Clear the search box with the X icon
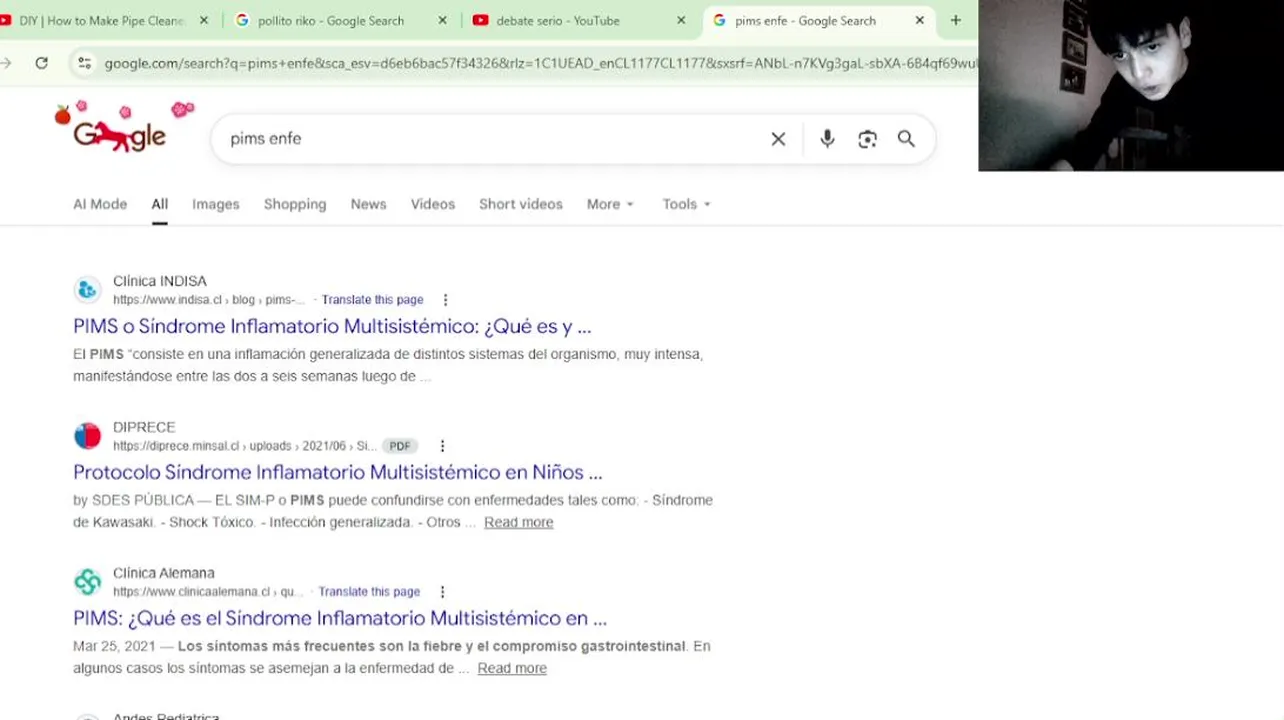Screen dimensions: 1284x720 [778, 139]
